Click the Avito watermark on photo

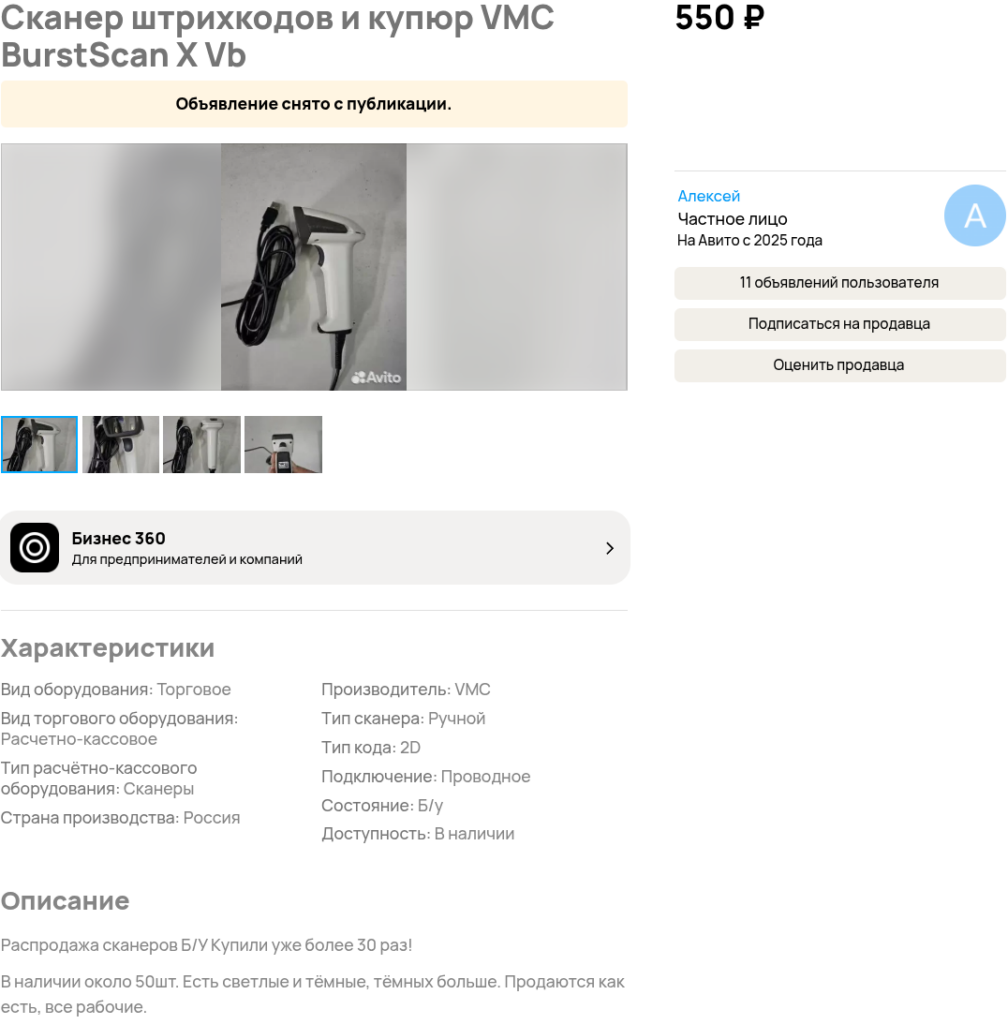click(376, 377)
